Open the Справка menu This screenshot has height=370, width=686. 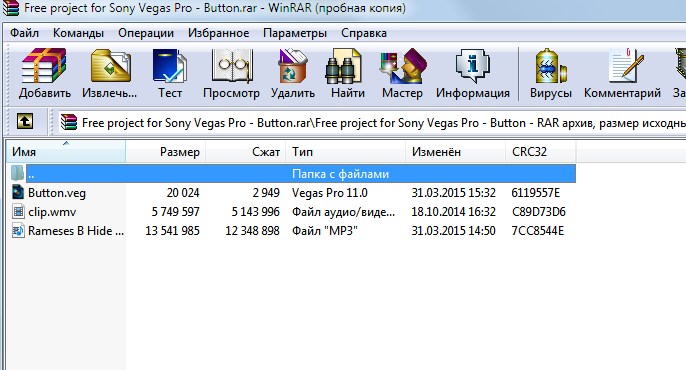pyautogui.click(x=364, y=33)
